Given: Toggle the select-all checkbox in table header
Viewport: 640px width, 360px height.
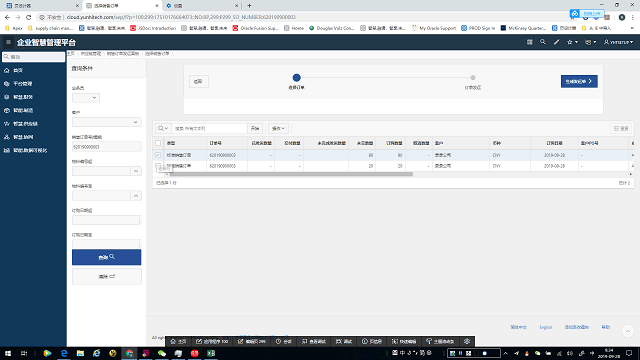Looking at the screenshot, I should tap(158, 143).
